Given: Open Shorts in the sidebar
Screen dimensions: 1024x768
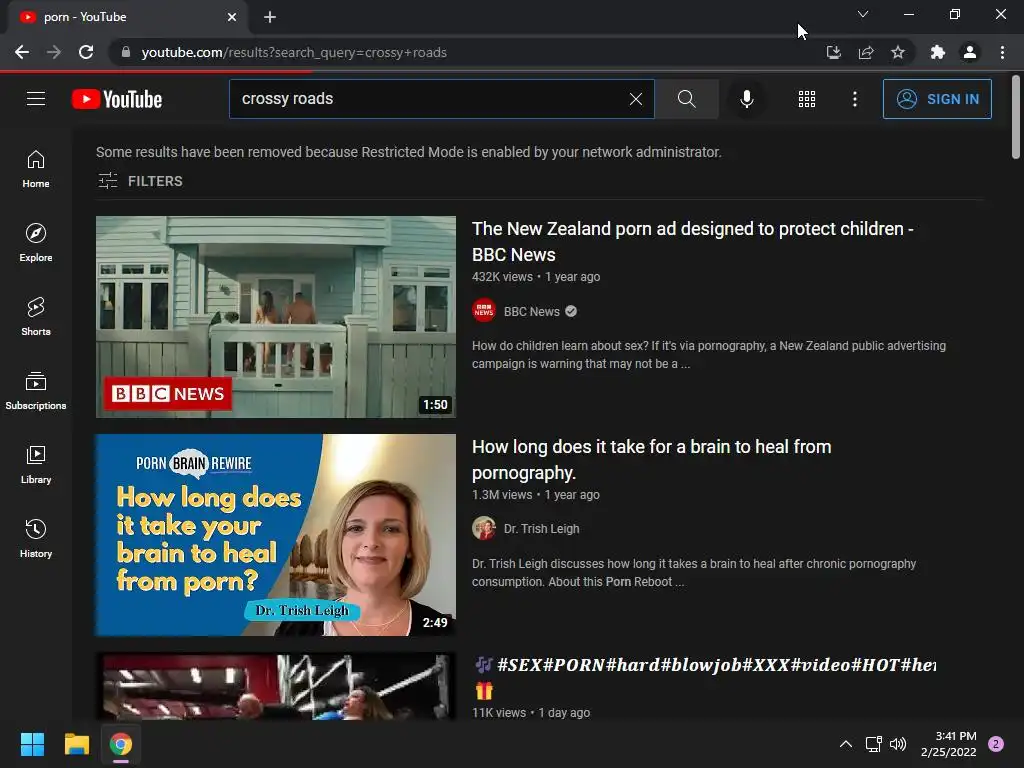Looking at the screenshot, I should 36,317.
